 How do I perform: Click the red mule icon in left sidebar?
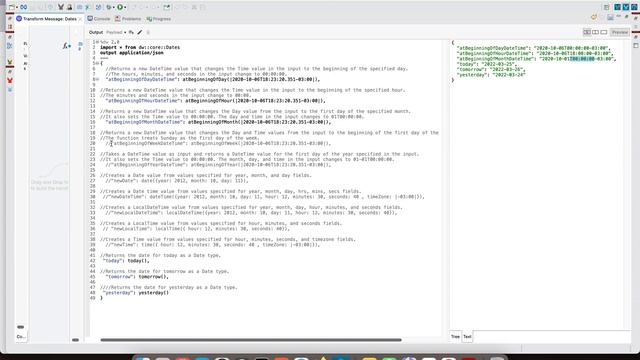pos(10,80)
